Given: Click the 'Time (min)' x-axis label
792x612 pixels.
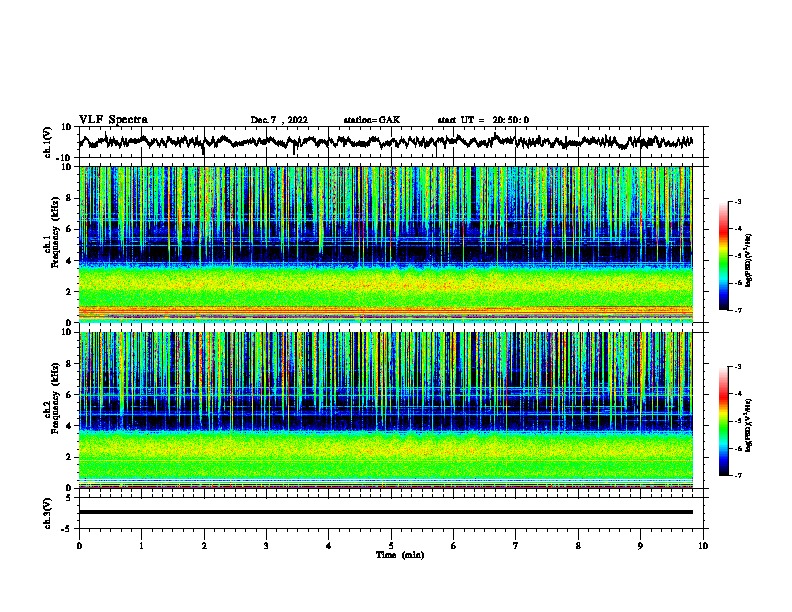Looking at the screenshot, I should tap(400, 555).
